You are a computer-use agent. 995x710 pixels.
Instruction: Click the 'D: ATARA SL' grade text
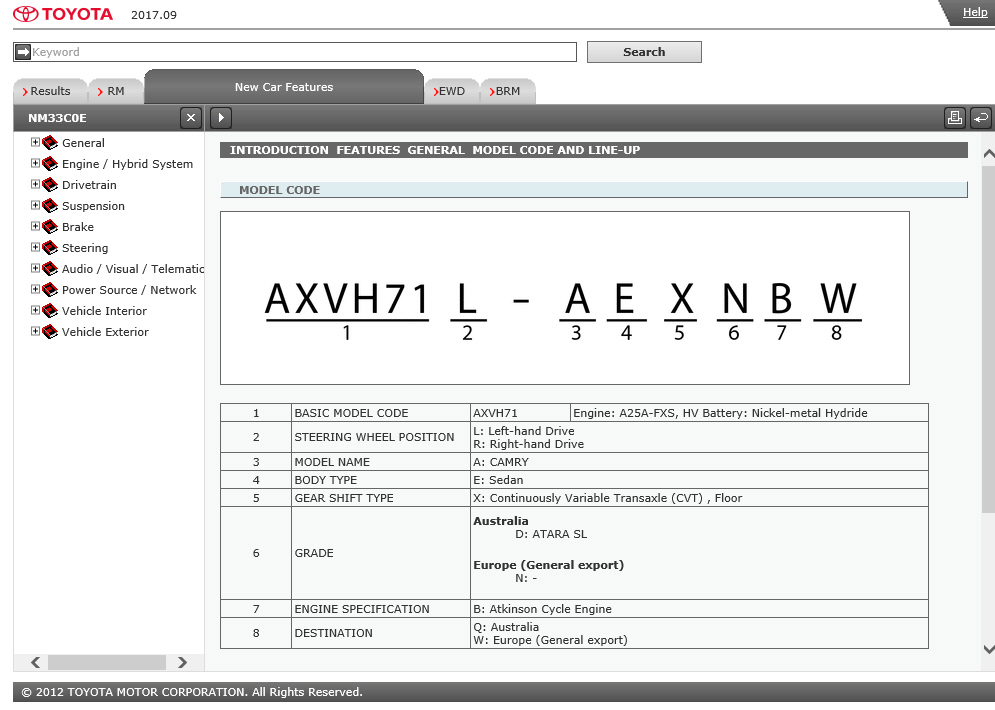click(551, 534)
